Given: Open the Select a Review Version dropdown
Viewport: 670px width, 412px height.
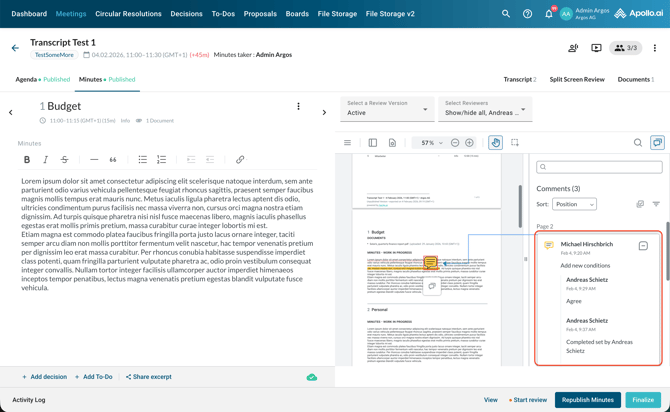Looking at the screenshot, I should click(387, 108).
